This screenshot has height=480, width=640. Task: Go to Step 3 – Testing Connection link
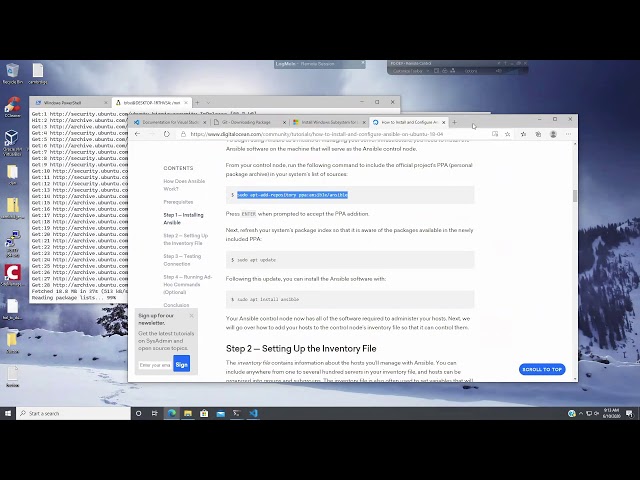(x=182, y=260)
